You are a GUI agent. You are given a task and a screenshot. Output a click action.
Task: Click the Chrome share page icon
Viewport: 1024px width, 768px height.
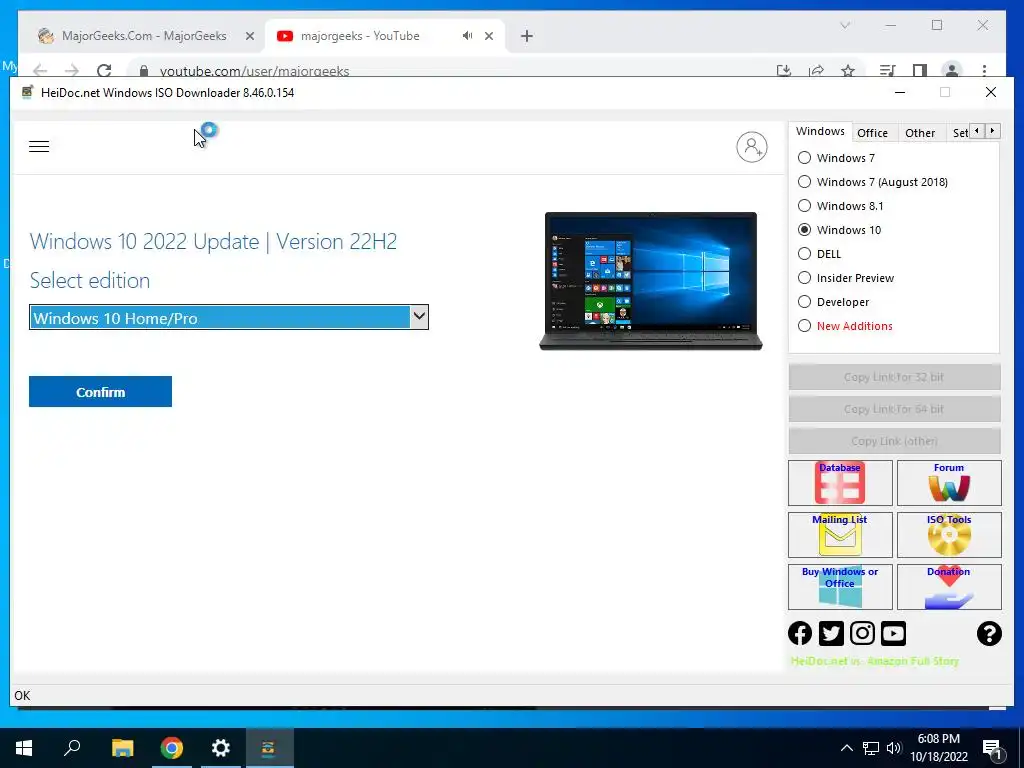pos(816,71)
